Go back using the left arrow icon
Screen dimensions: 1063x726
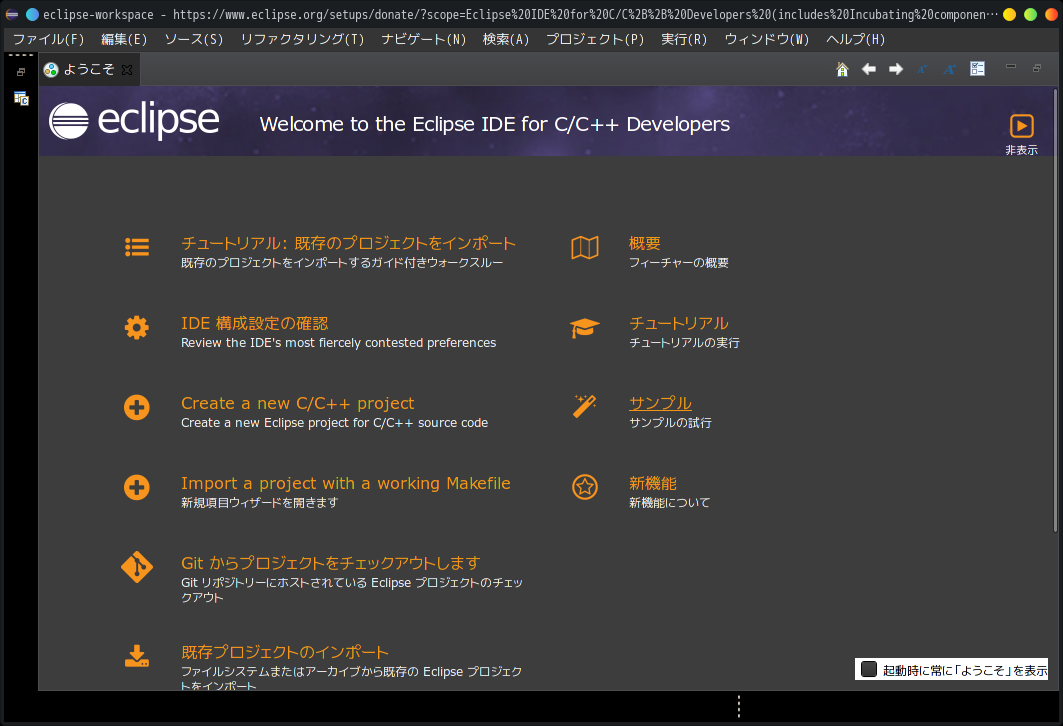tap(868, 69)
